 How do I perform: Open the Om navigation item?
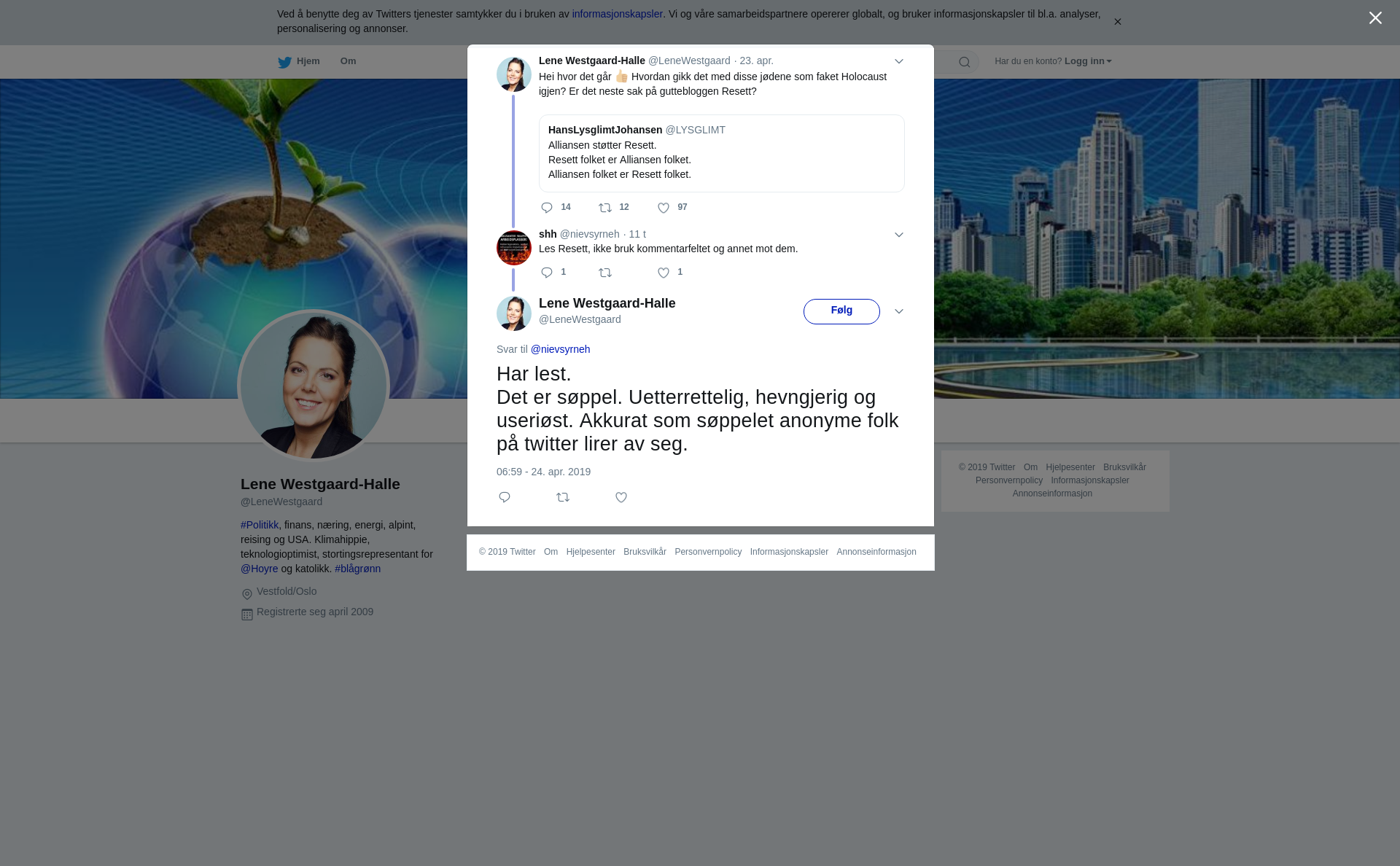click(348, 61)
